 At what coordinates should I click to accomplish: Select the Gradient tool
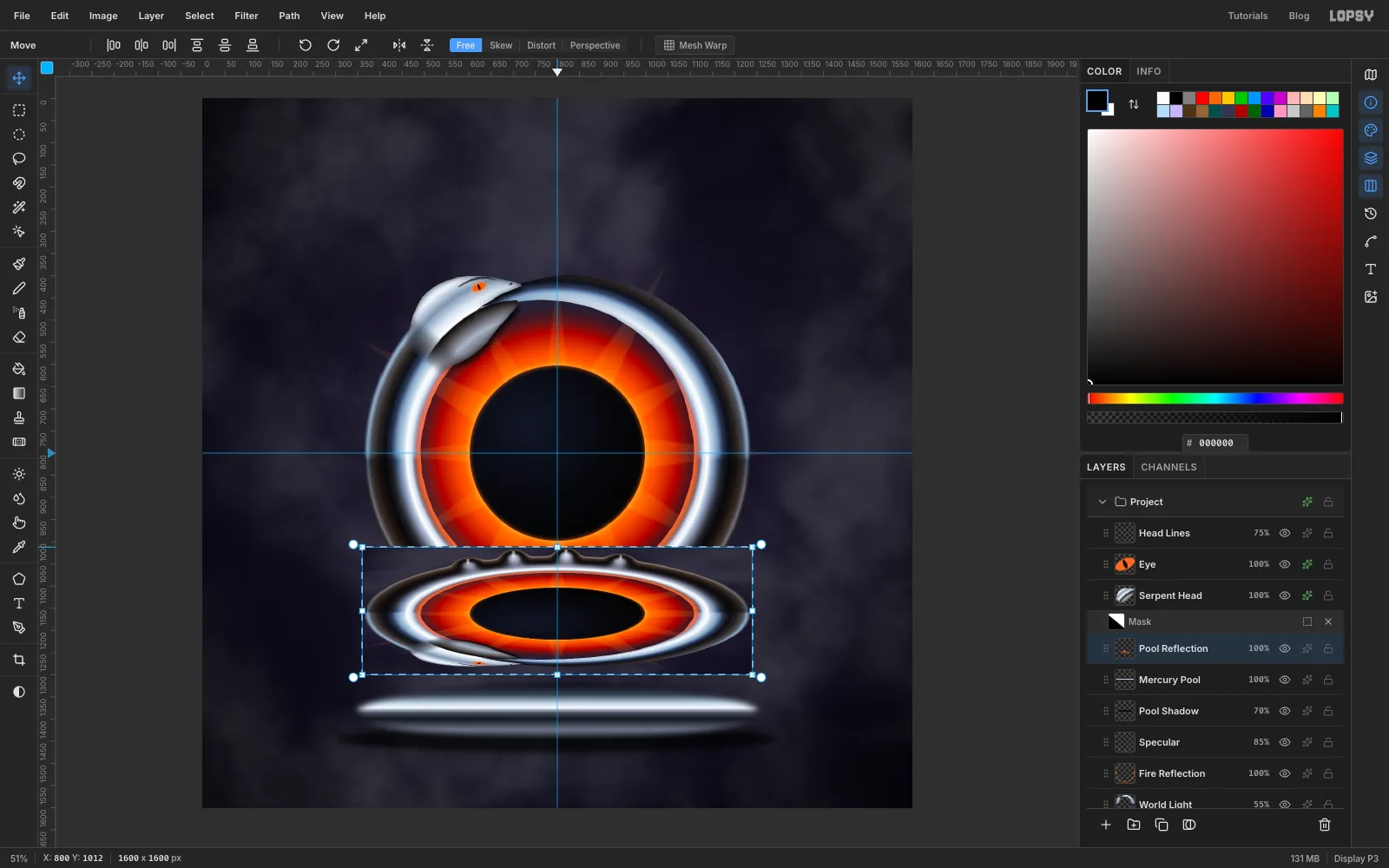pos(19,393)
